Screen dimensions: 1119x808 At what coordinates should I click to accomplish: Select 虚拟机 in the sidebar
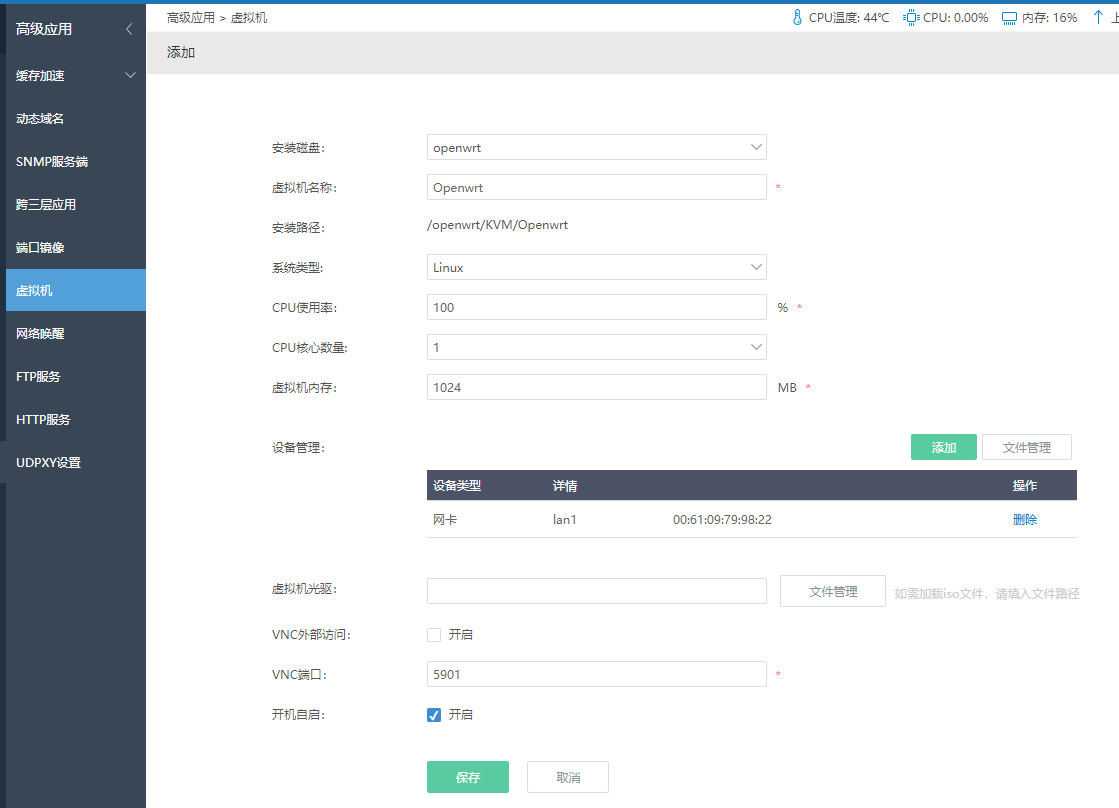pyautogui.click(x=76, y=290)
